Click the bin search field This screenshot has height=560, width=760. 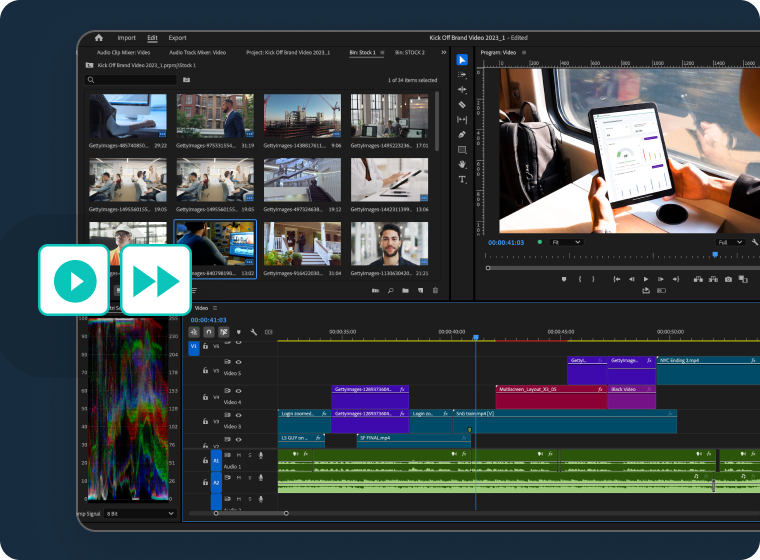(132, 80)
